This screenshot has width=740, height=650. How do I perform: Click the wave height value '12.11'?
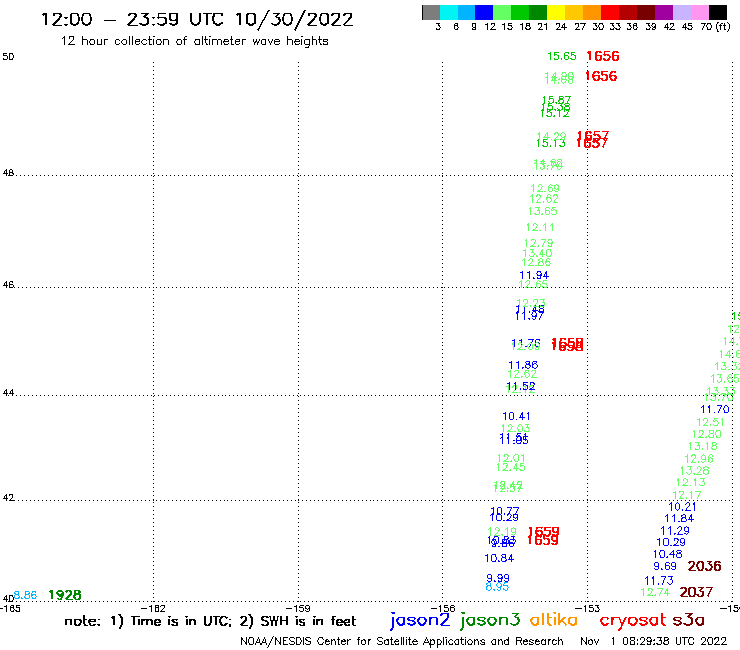(540, 227)
